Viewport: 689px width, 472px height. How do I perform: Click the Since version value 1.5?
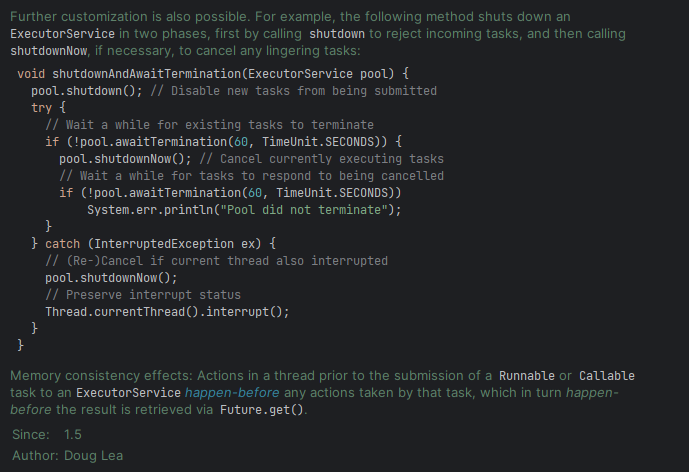point(73,435)
